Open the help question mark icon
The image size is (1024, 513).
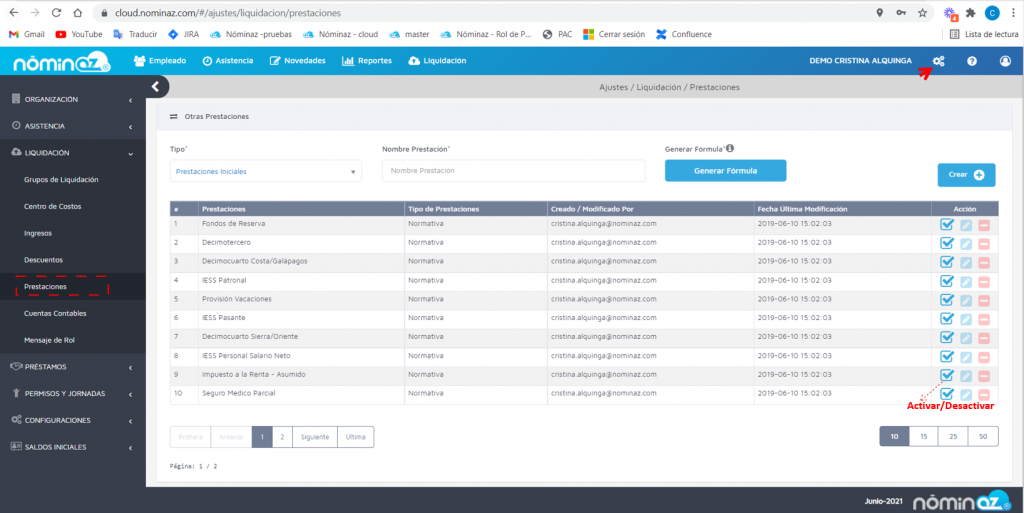click(x=972, y=61)
